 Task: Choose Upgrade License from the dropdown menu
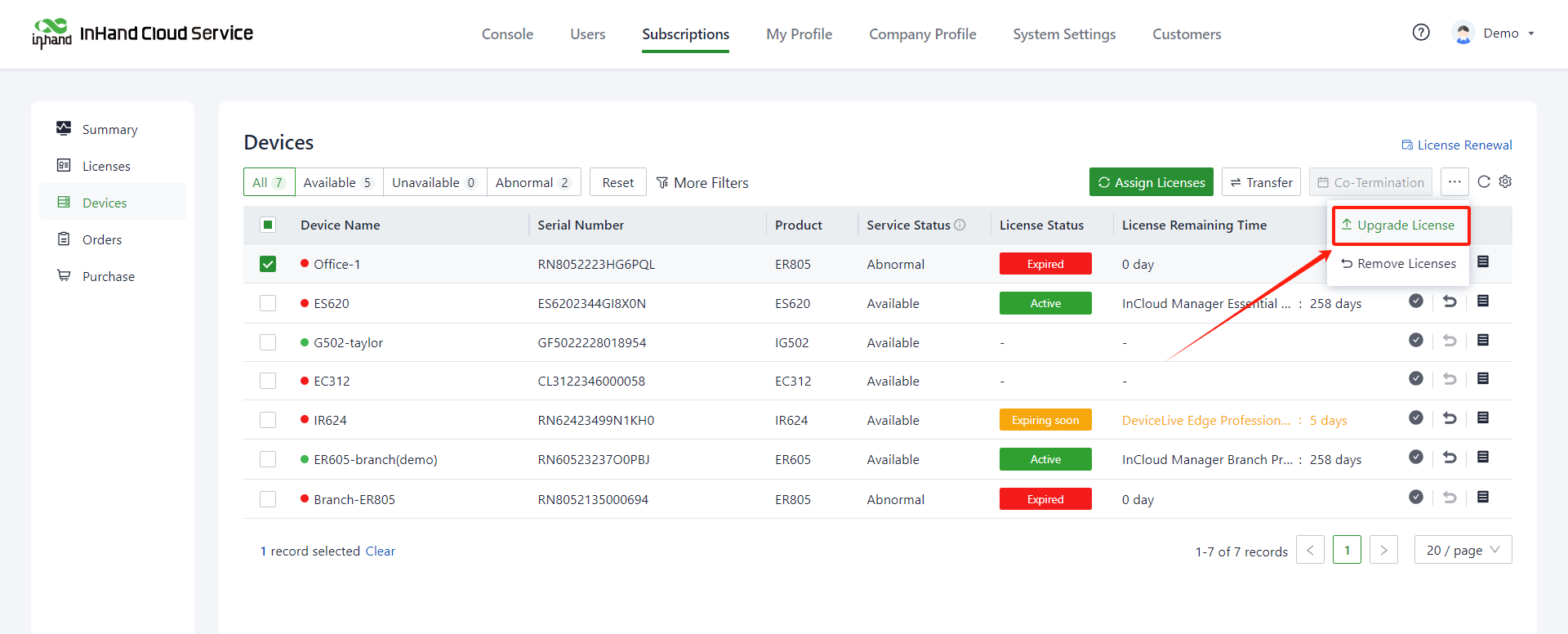click(x=1401, y=225)
